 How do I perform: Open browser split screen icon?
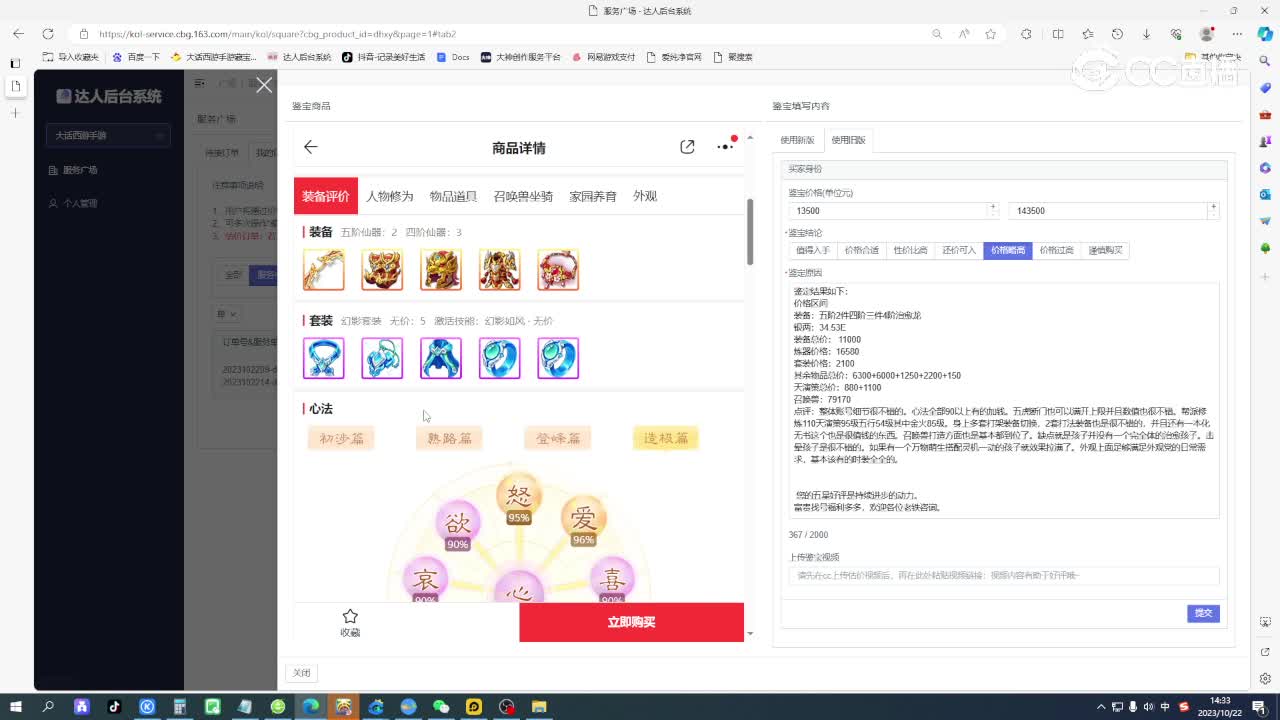coord(1058,34)
